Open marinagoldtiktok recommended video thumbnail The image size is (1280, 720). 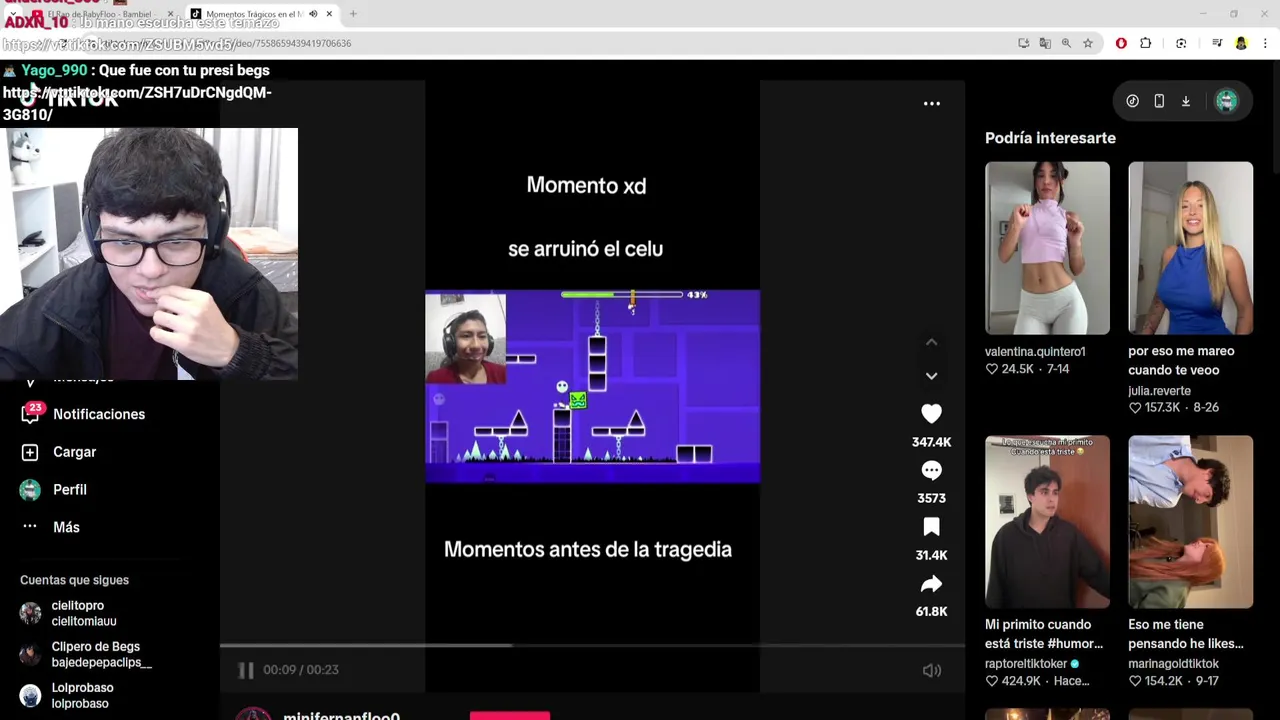(x=1190, y=521)
